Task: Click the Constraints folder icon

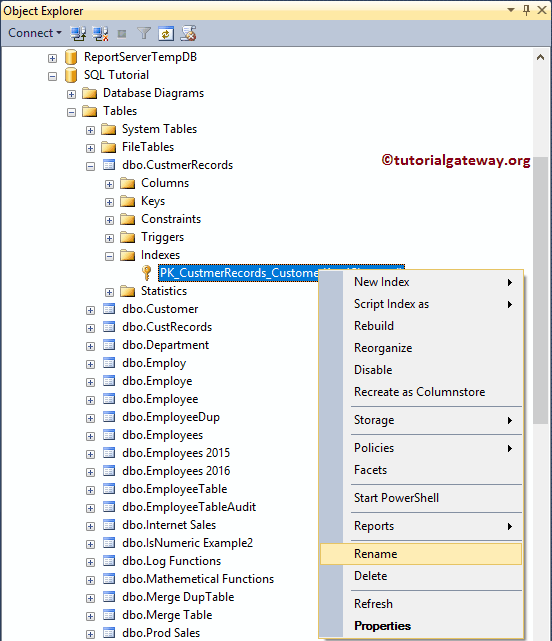Action: point(128,219)
